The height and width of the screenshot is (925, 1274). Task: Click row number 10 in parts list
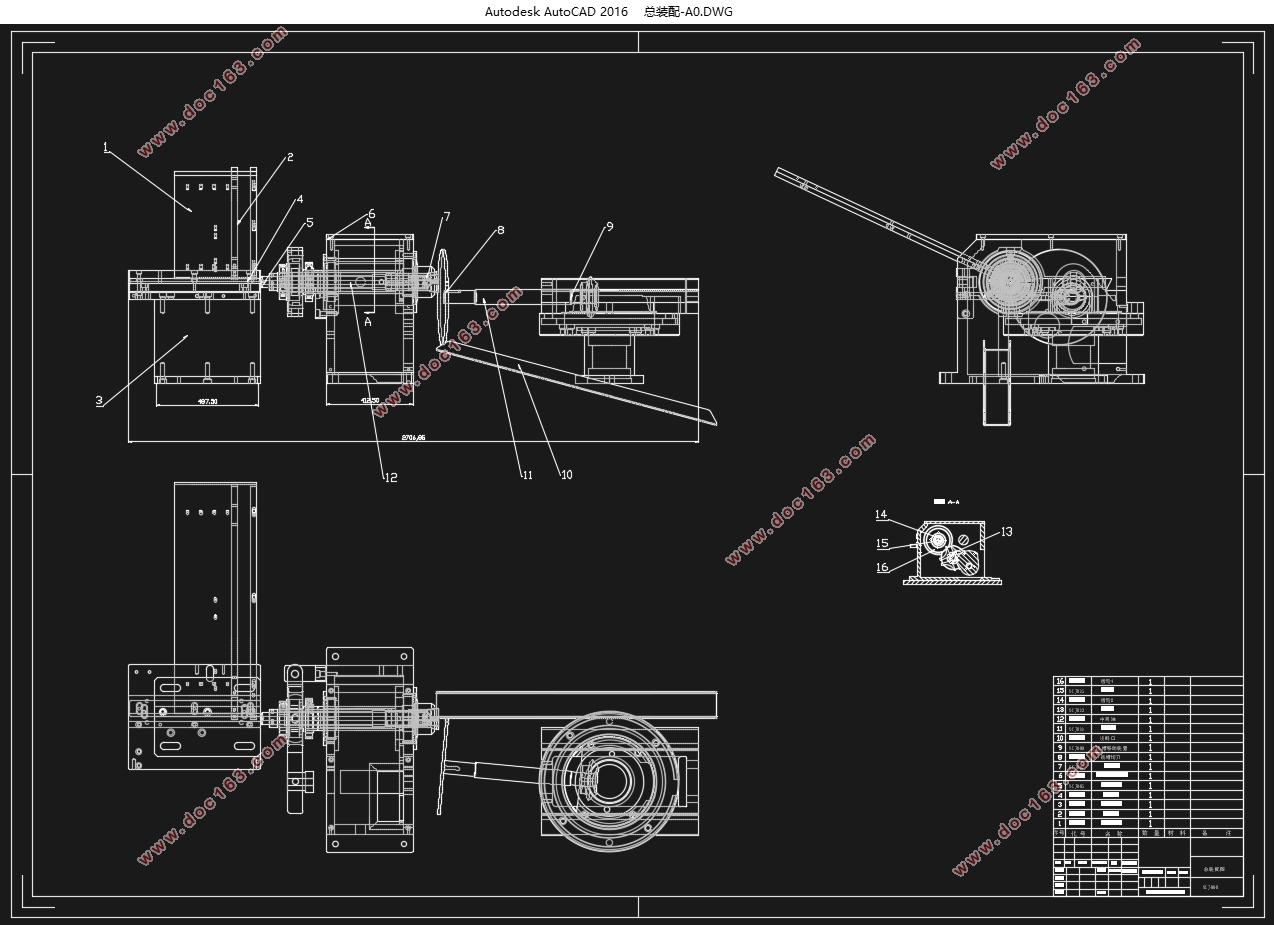(x=1060, y=738)
